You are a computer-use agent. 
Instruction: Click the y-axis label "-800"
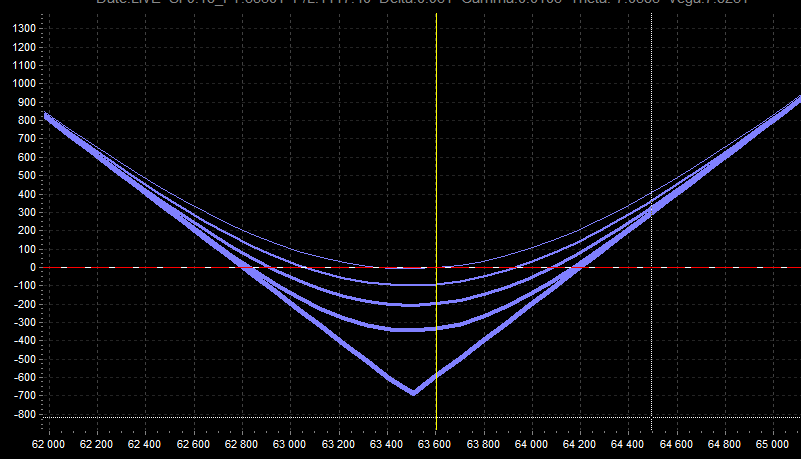tap(25, 415)
